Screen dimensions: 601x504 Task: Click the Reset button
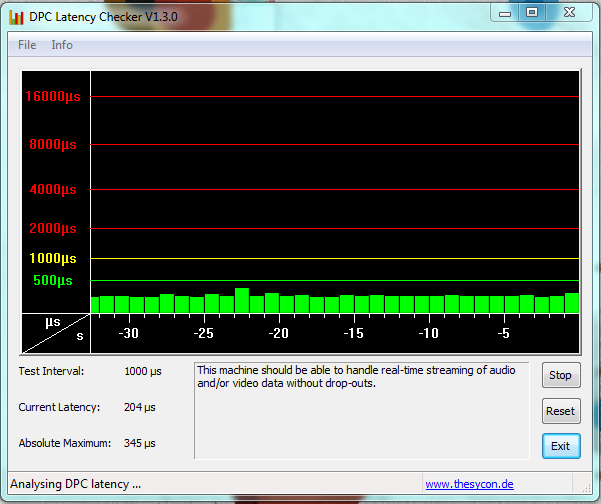point(561,411)
